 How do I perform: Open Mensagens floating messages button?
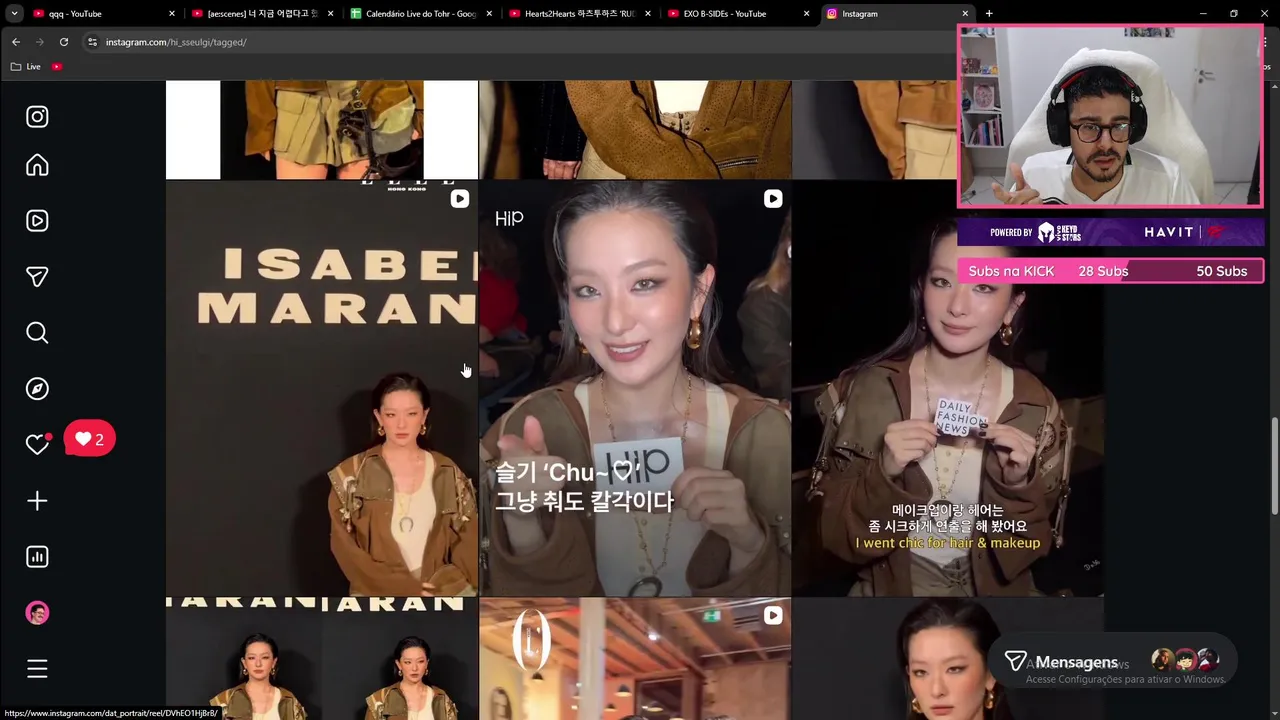click(1111, 661)
